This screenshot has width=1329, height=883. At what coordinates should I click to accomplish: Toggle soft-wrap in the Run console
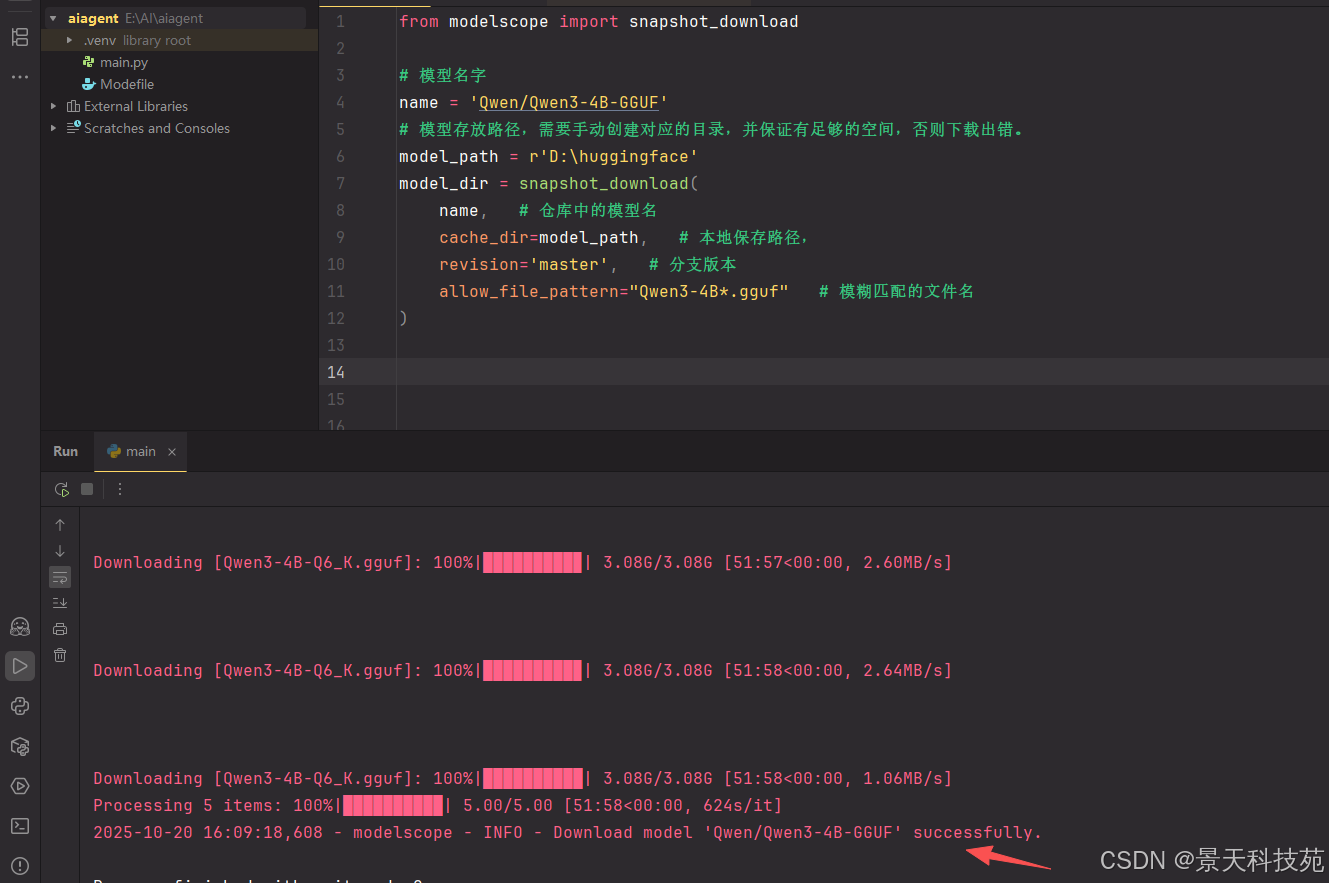pyautogui.click(x=60, y=577)
